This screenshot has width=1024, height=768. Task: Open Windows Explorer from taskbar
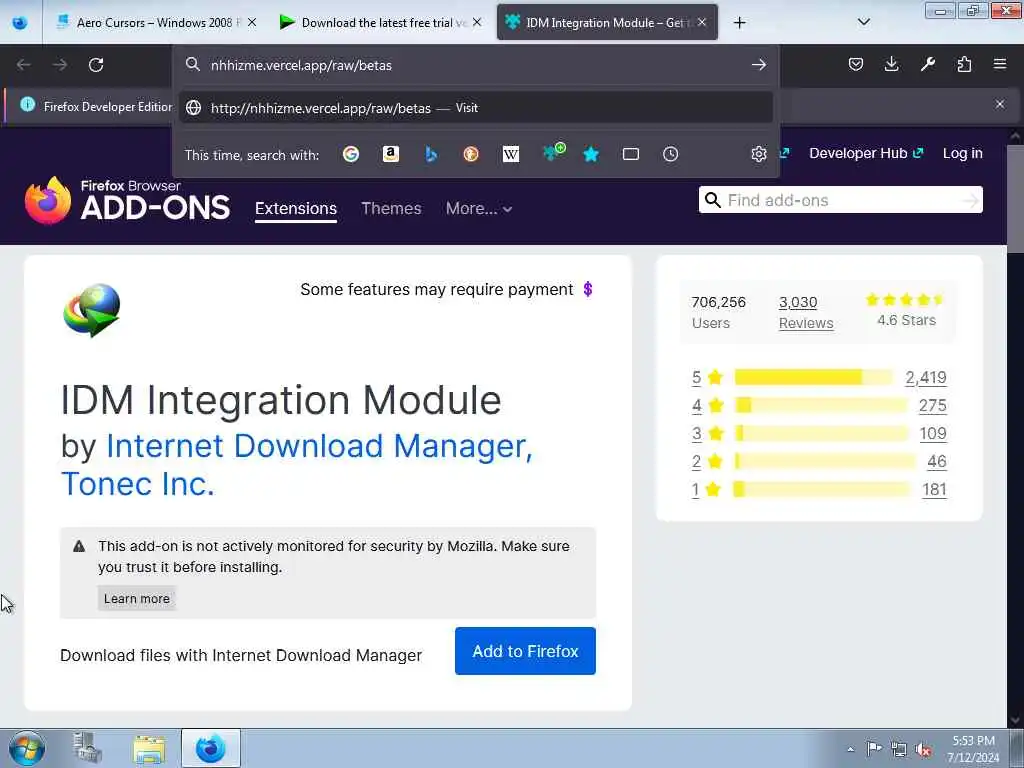(x=150, y=748)
